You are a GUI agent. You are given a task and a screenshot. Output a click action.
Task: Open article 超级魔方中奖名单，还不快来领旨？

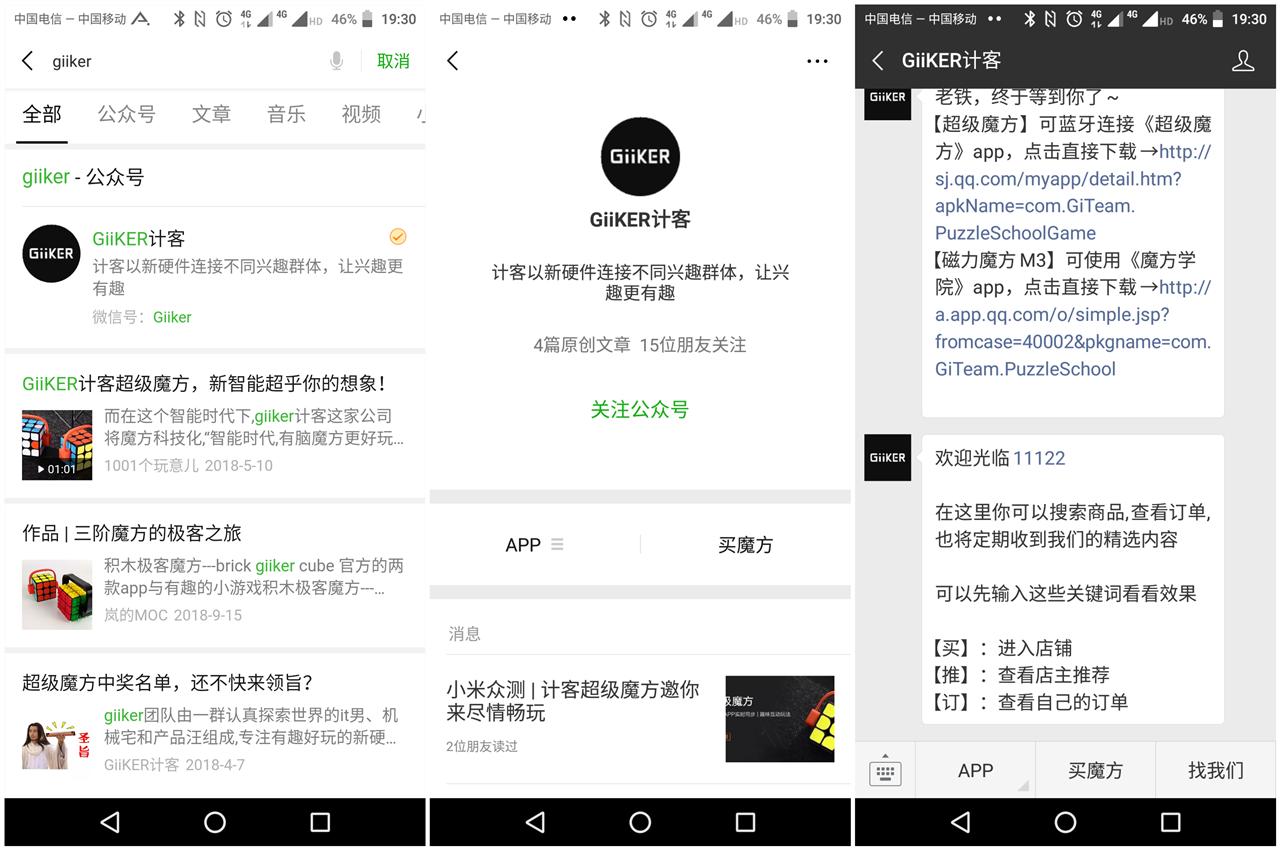pyautogui.click(x=168, y=683)
